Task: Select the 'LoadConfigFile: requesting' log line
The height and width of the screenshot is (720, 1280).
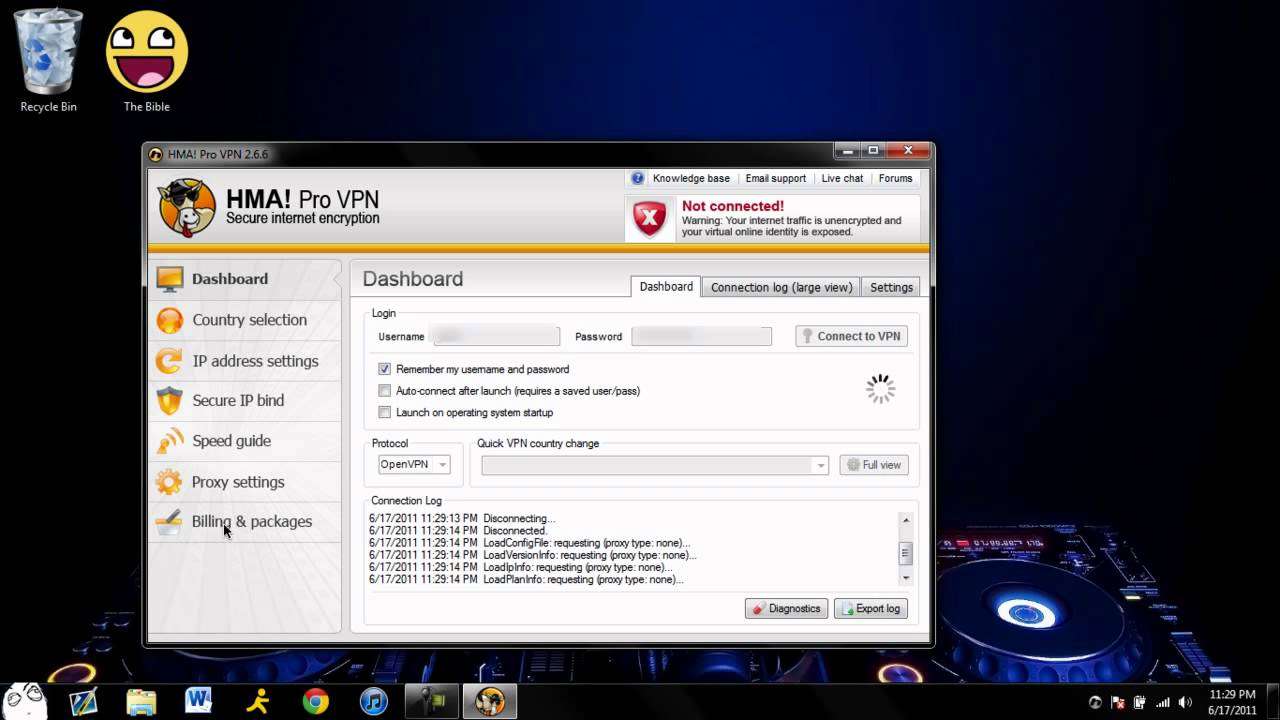Action: click(529, 542)
